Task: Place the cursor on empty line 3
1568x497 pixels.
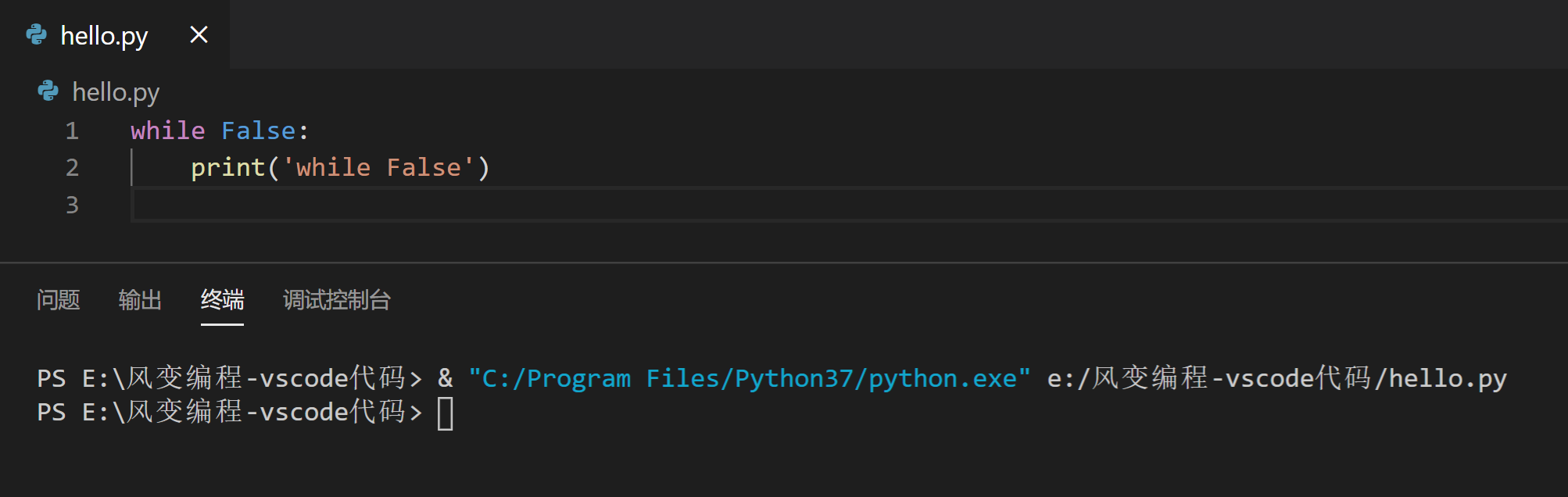Action: coord(469,205)
